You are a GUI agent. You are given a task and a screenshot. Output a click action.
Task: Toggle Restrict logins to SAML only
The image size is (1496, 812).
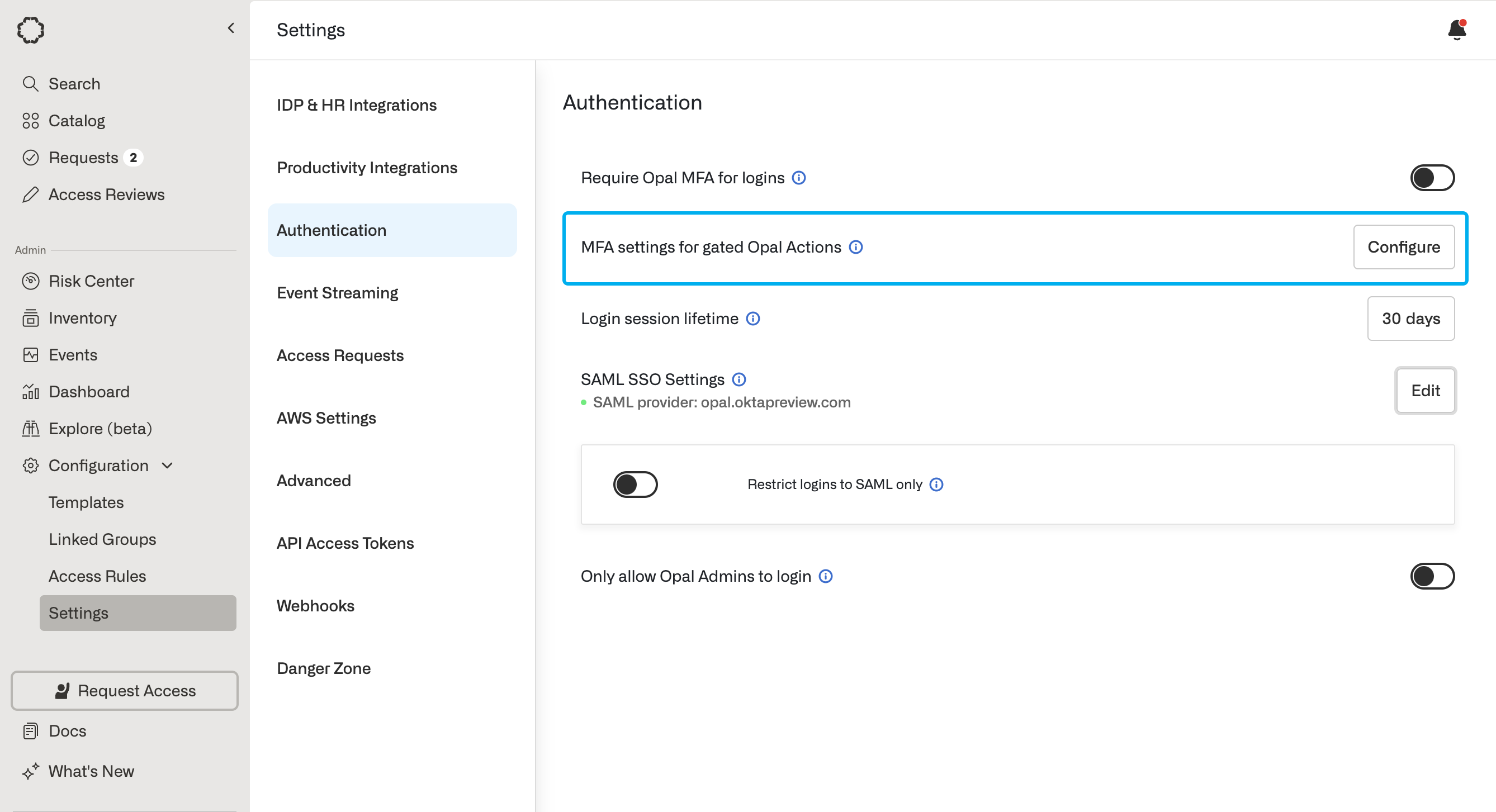click(635, 484)
